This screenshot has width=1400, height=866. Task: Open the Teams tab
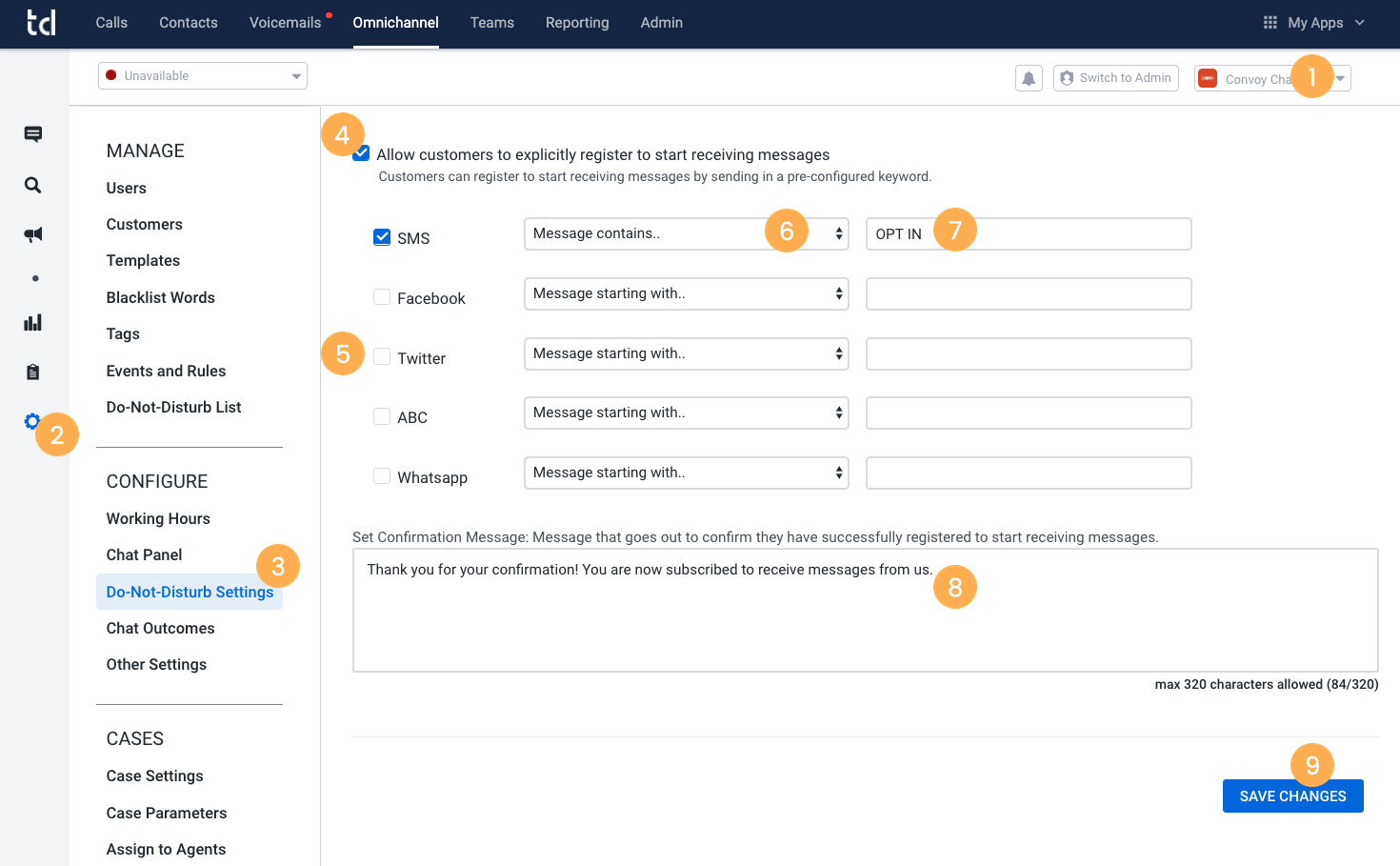(x=492, y=23)
